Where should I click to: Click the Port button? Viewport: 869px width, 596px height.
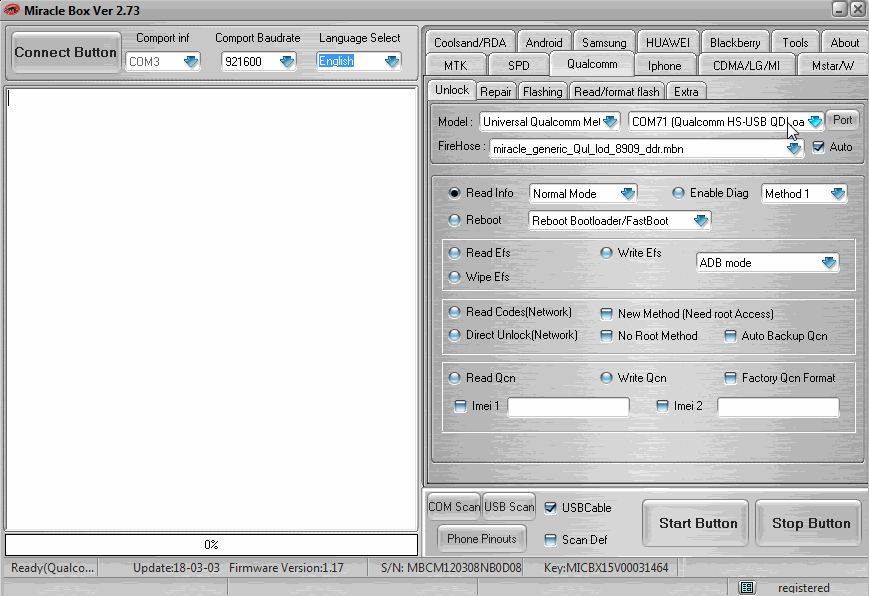pos(842,120)
